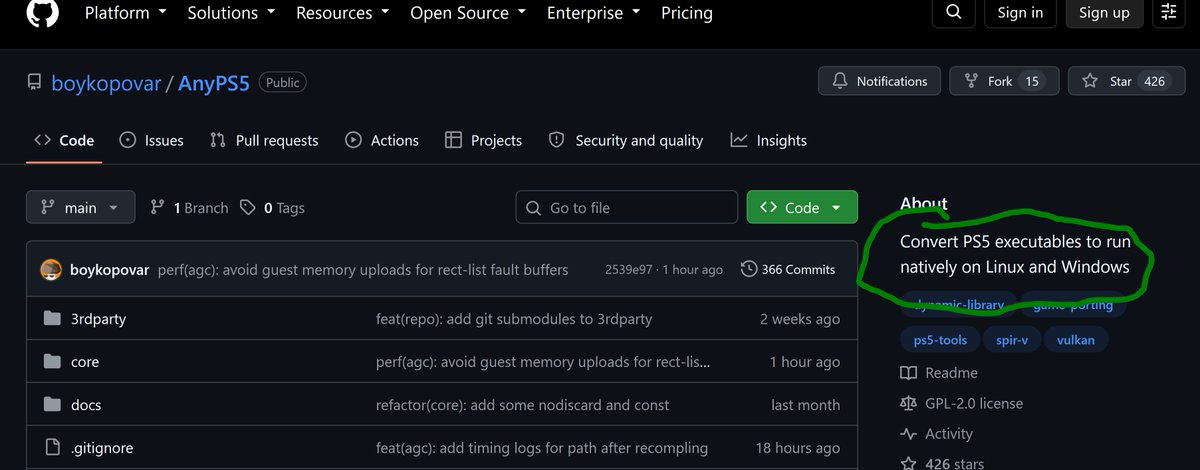Star the repository with Star button
The image size is (1200, 470).
tap(1125, 82)
